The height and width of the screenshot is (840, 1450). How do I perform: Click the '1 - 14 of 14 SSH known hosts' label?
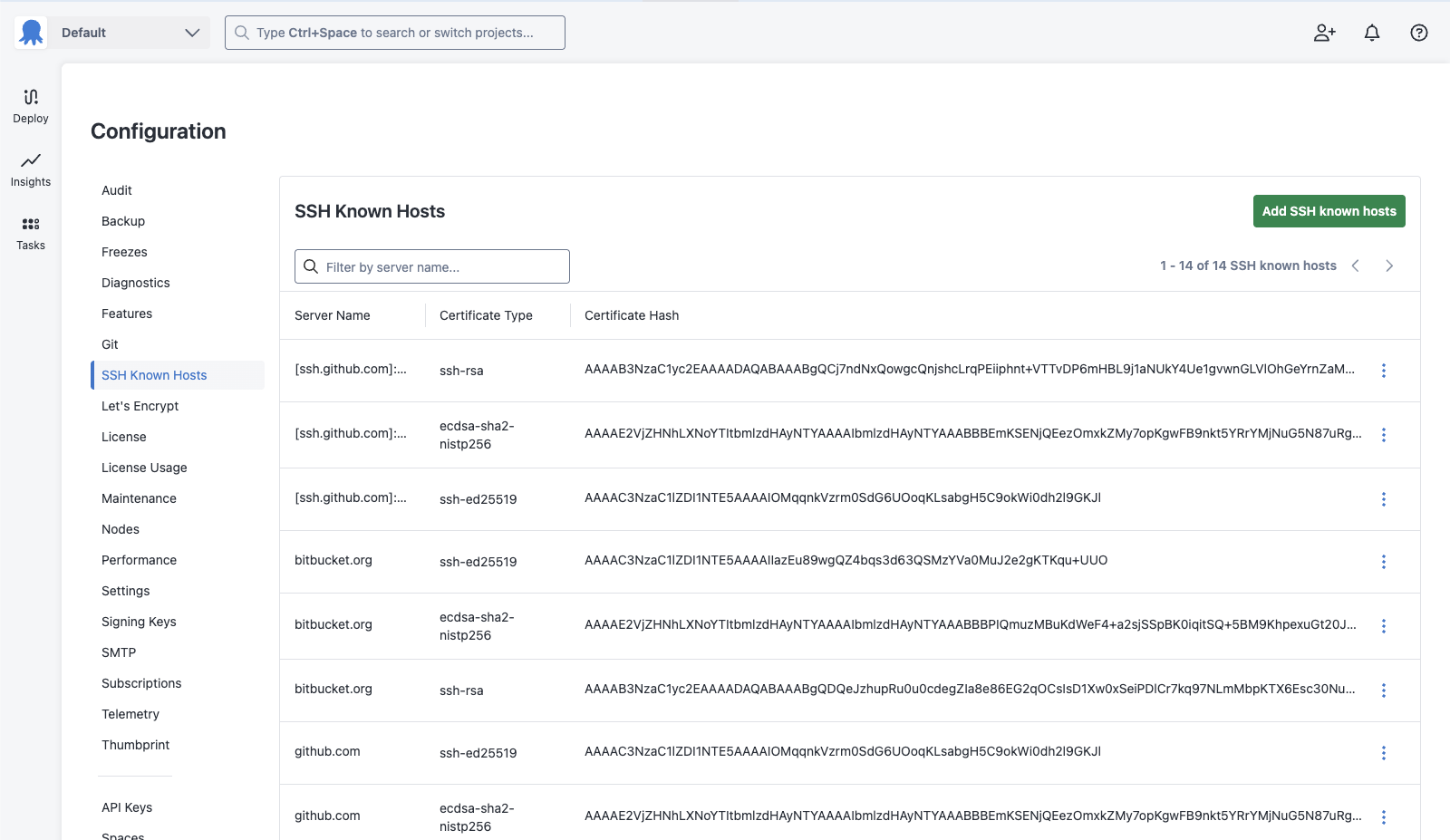[x=1248, y=266]
